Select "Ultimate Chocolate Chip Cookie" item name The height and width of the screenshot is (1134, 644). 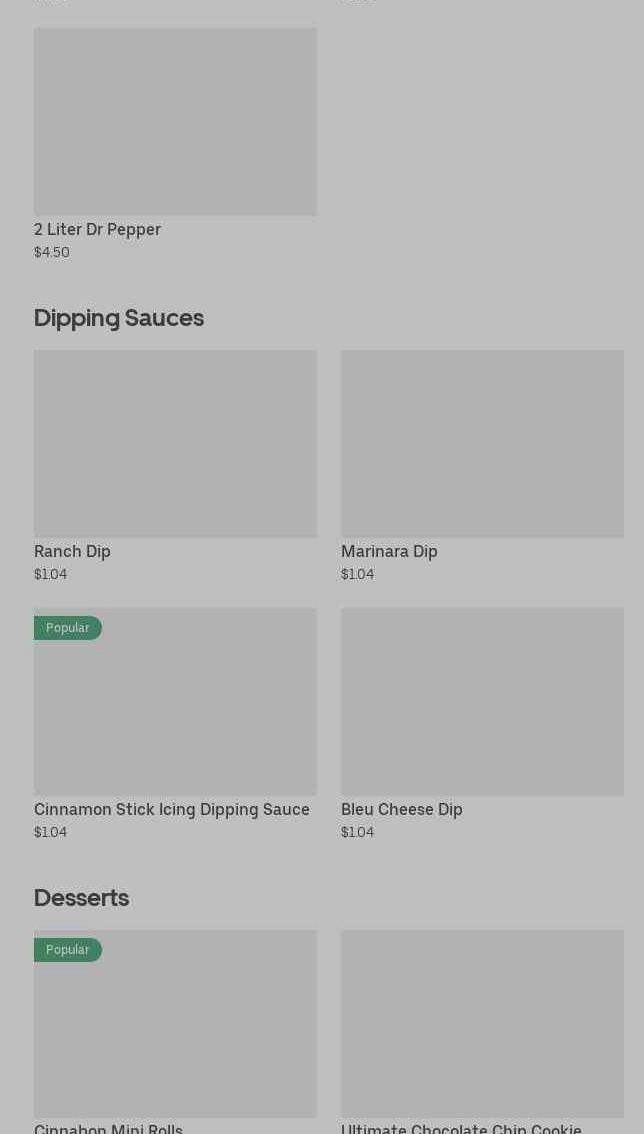point(461,1128)
